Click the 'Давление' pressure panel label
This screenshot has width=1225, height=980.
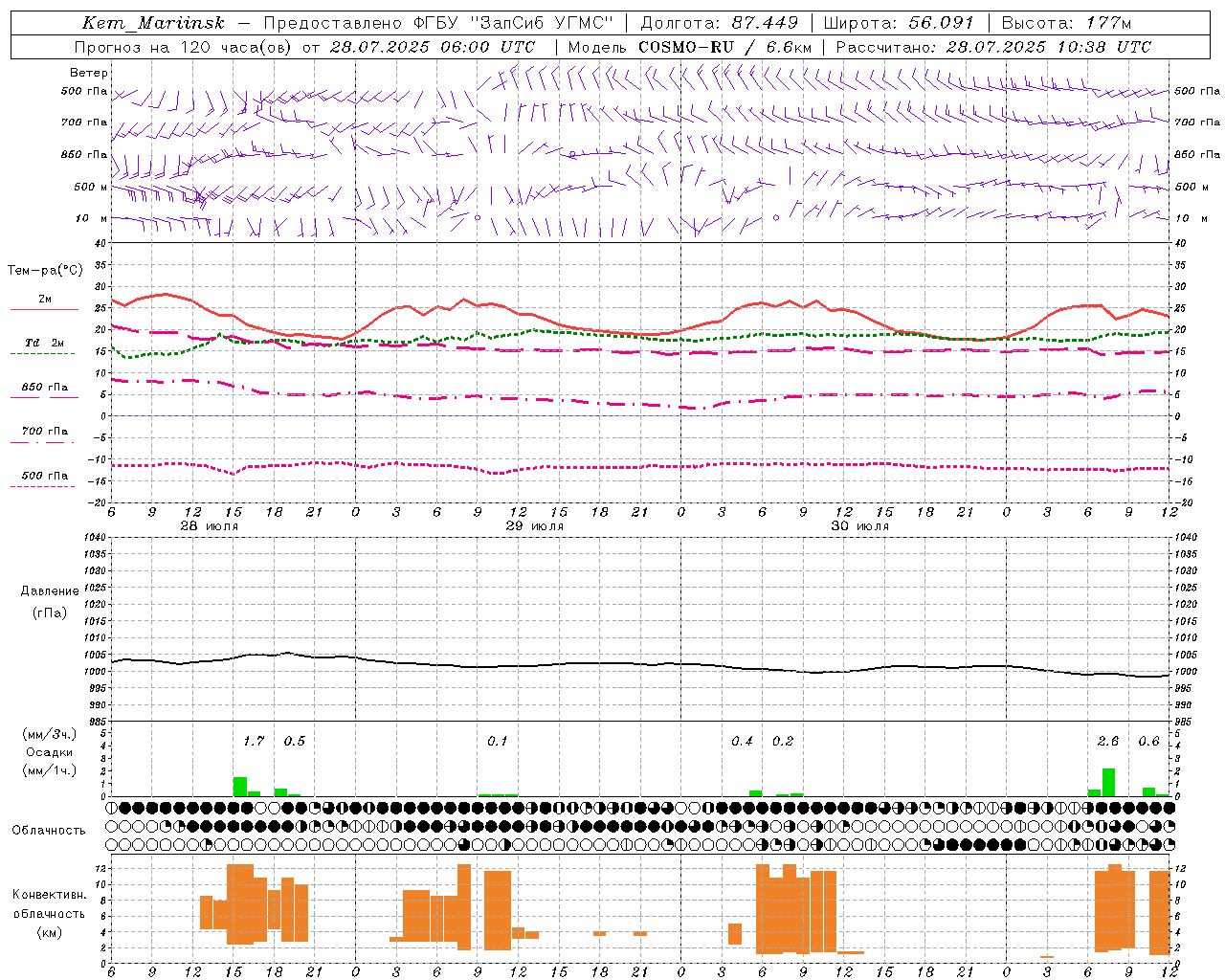(x=50, y=591)
